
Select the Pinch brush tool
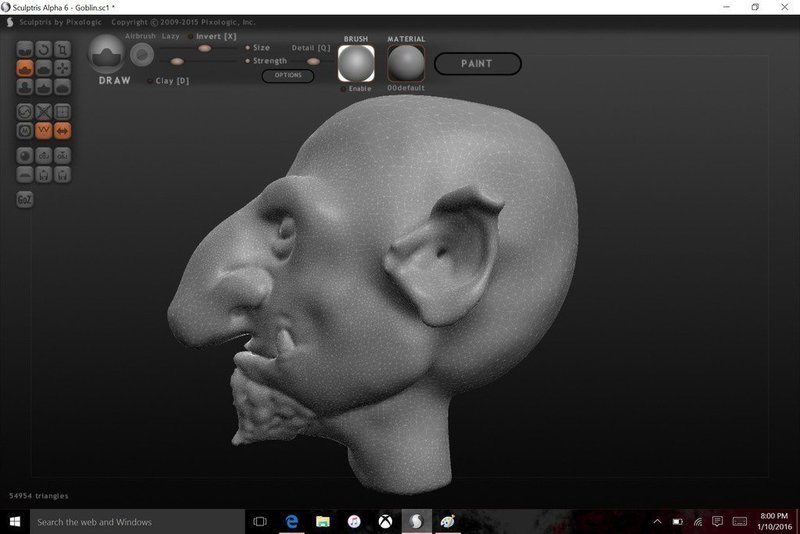[44, 87]
